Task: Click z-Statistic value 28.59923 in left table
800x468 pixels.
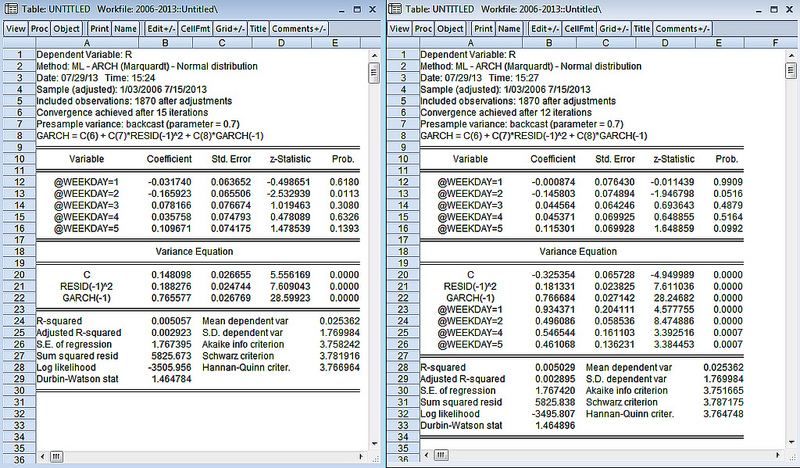Action: [x=290, y=298]
